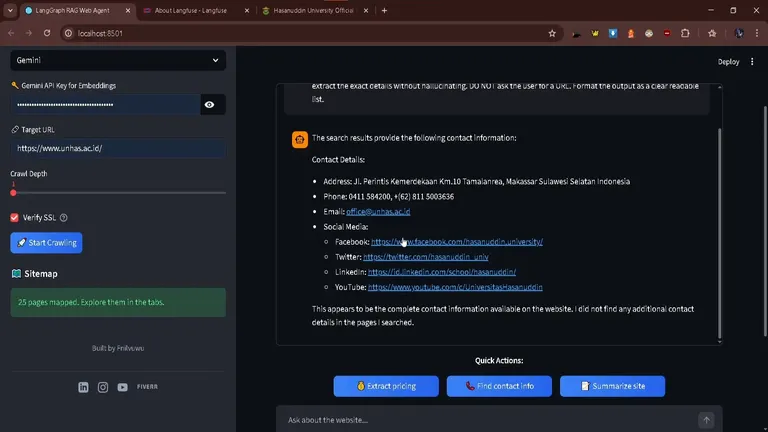The height and width of the screenshot is (432, 768).
Task: Open the LinkedIn school hasanuddin link
Action: click(442, 272)
